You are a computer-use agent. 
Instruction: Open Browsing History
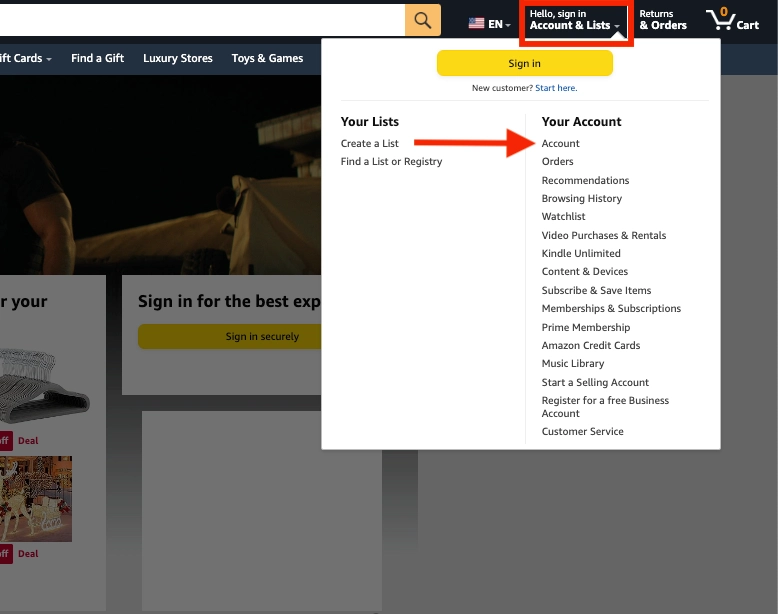click(x=582, y=199)
